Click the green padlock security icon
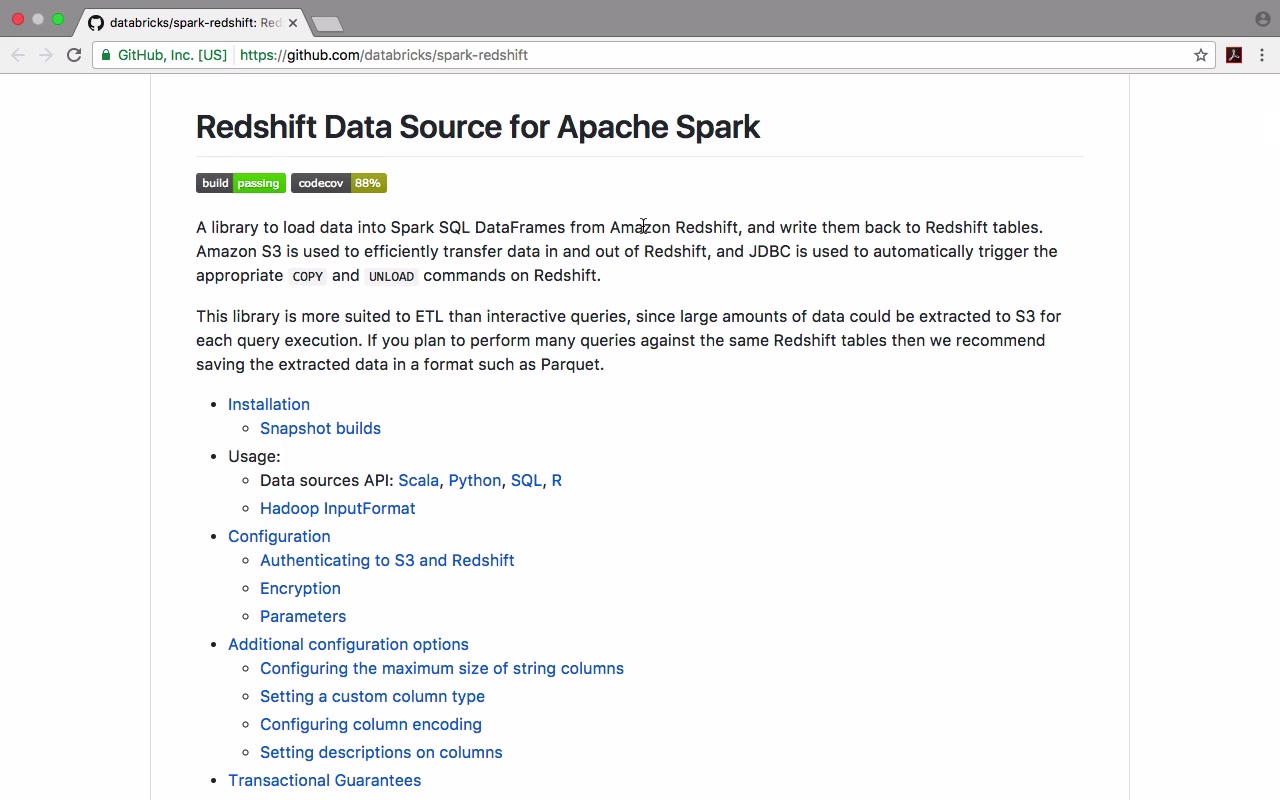 tap(106, 55)
